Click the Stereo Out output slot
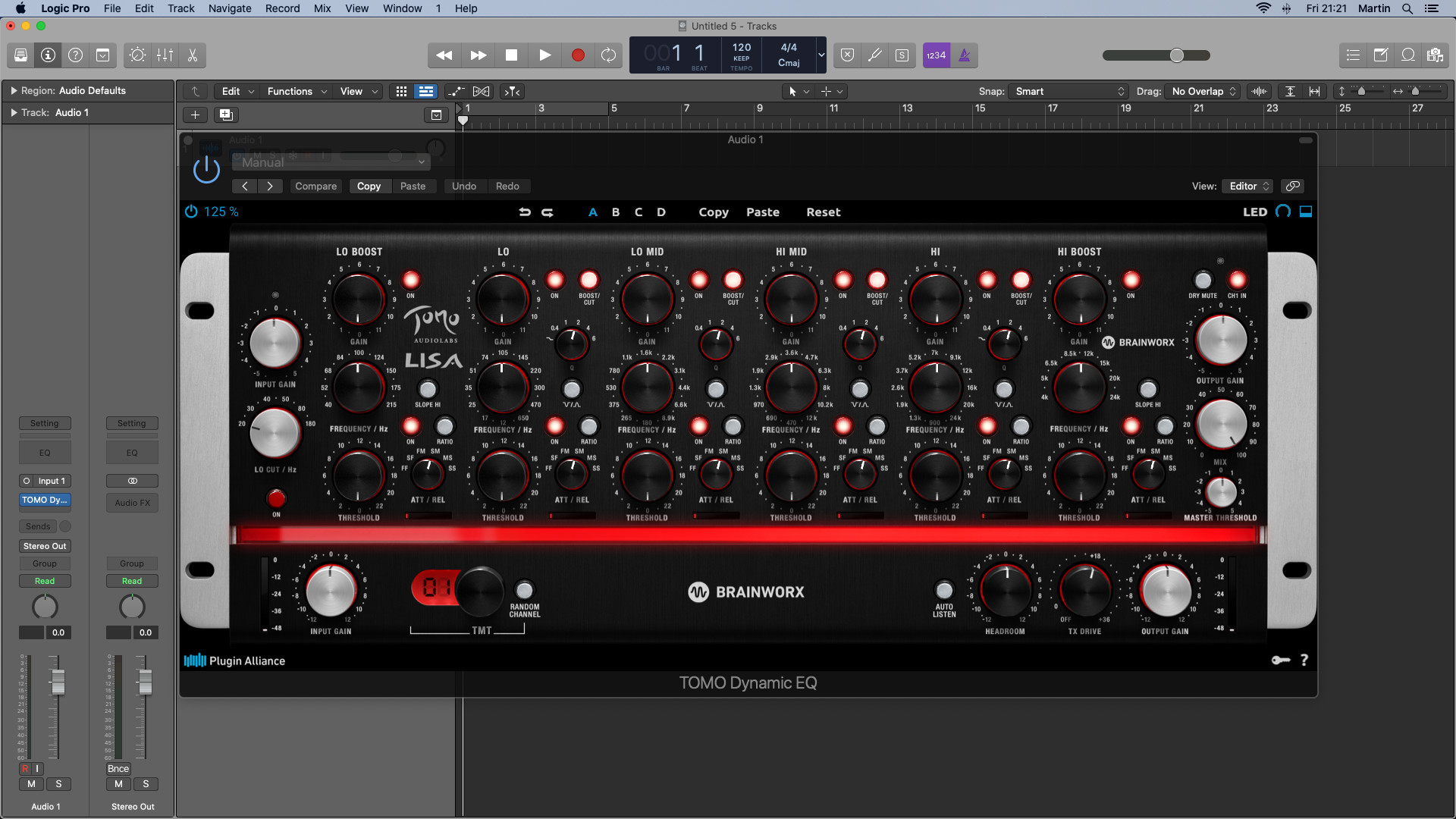1456x819 pixels. [x=45, y=546]
